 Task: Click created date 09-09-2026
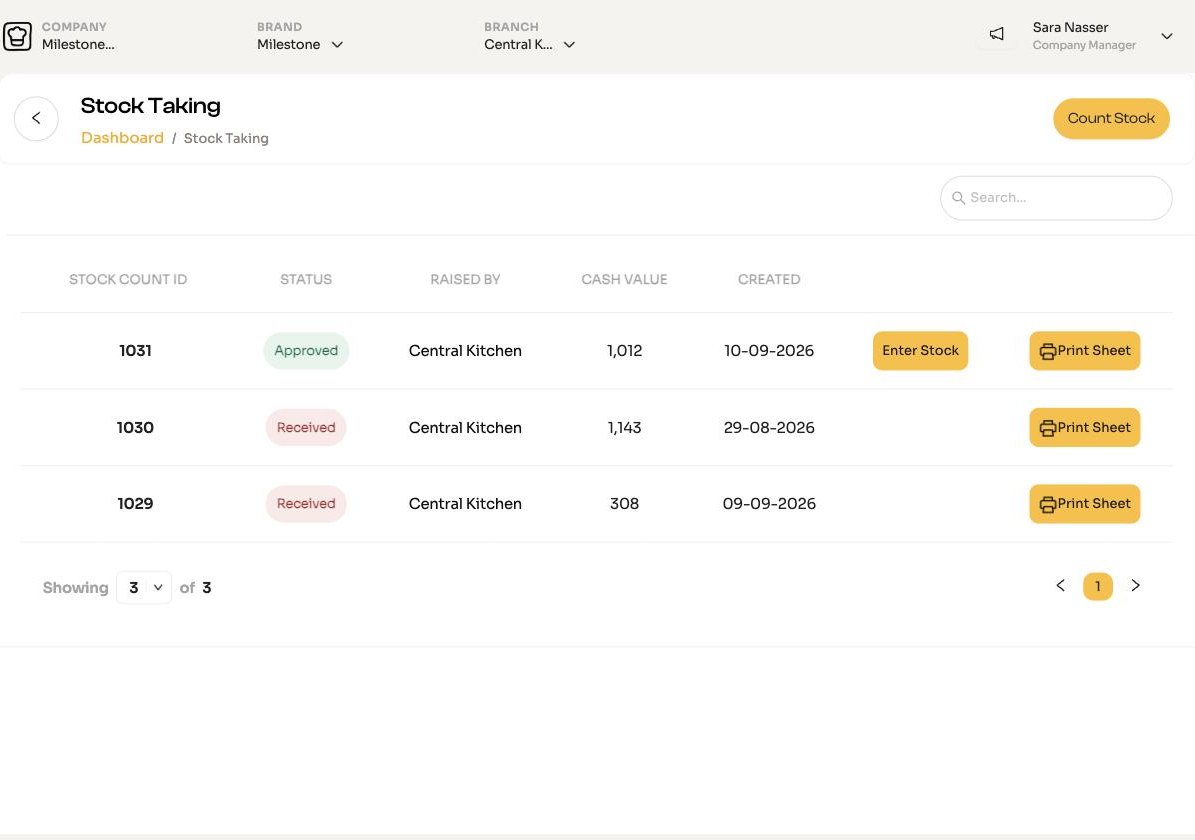tap(769, 504)
